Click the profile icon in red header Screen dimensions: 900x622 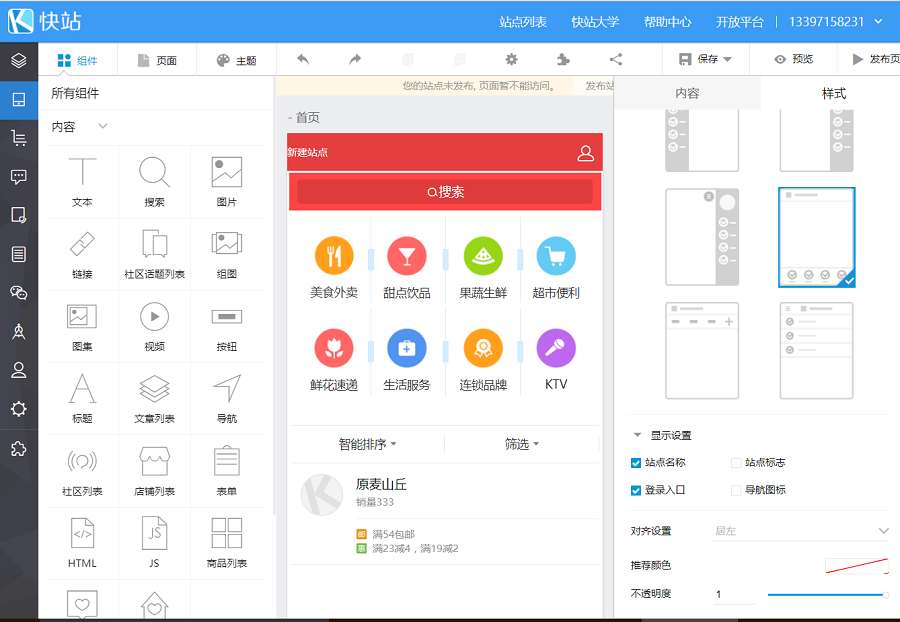coord(585,153)
